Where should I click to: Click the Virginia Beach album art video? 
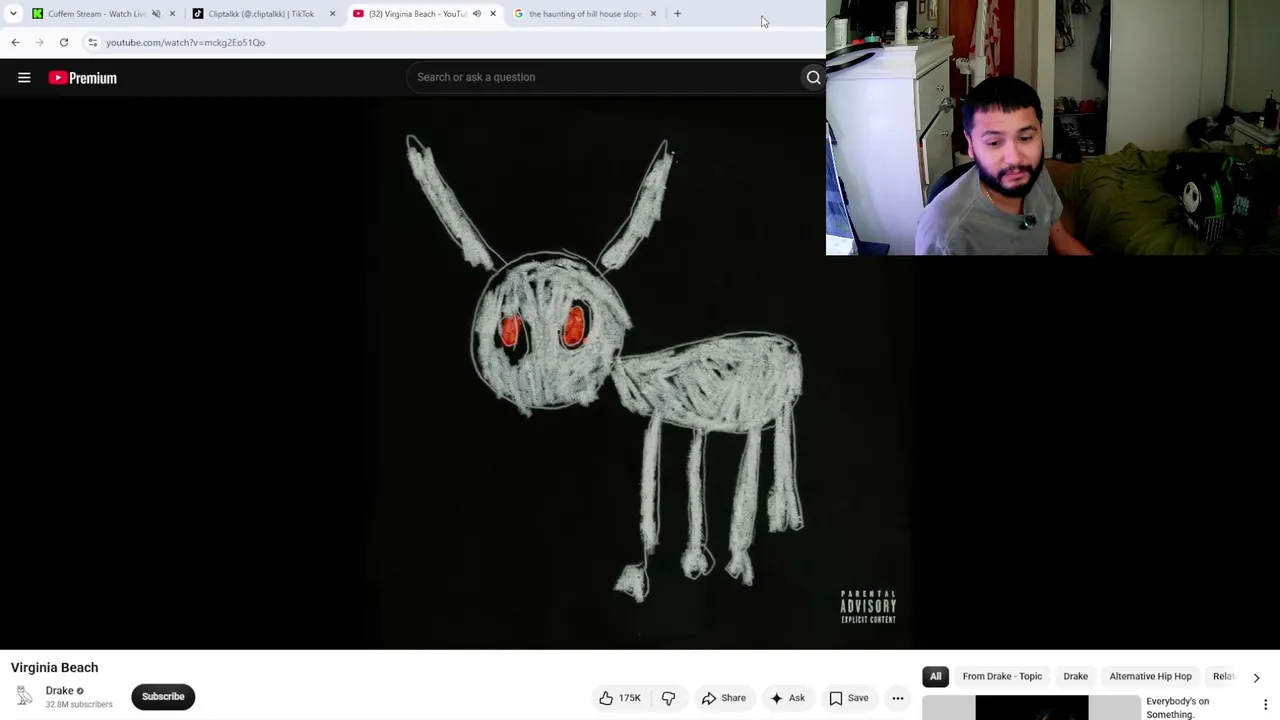pyautogui.click(x=640, y=374)
